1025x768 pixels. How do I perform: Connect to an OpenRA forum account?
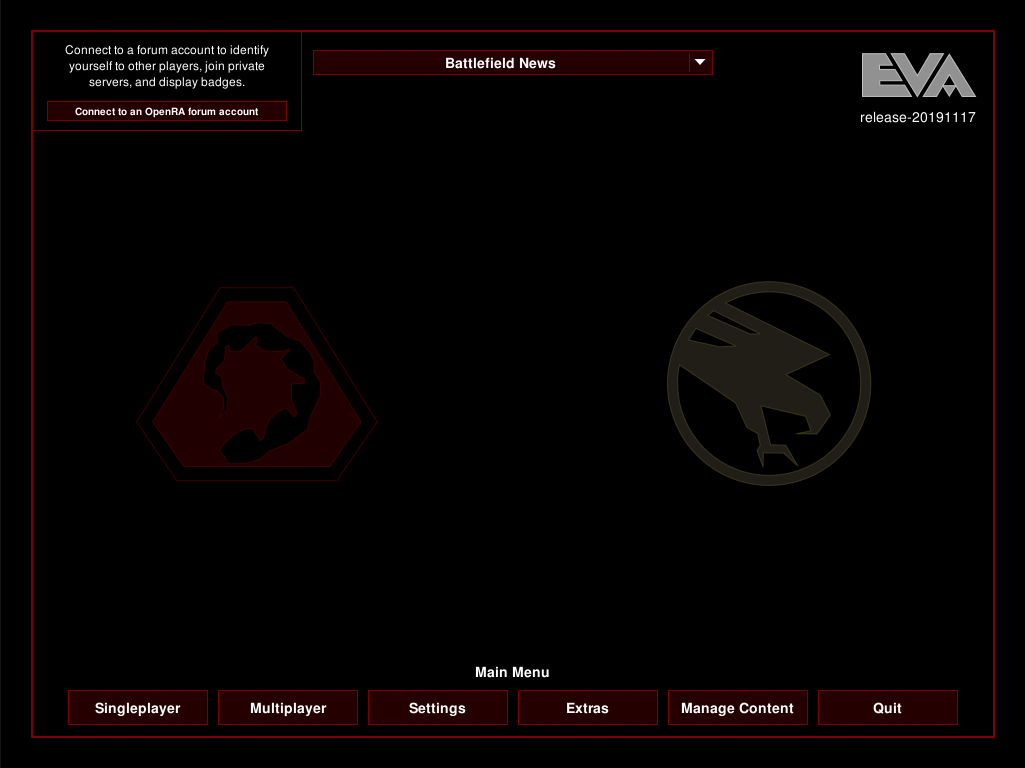click(x=167, y=111)
